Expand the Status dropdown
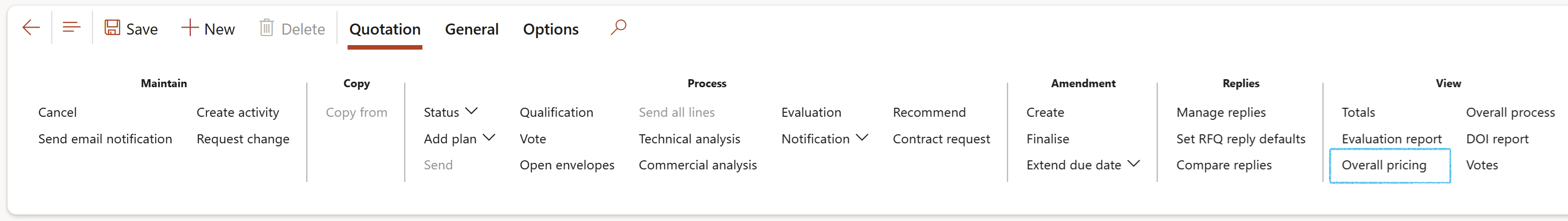This screenshot has height=221, width=1568. (451, 112)
